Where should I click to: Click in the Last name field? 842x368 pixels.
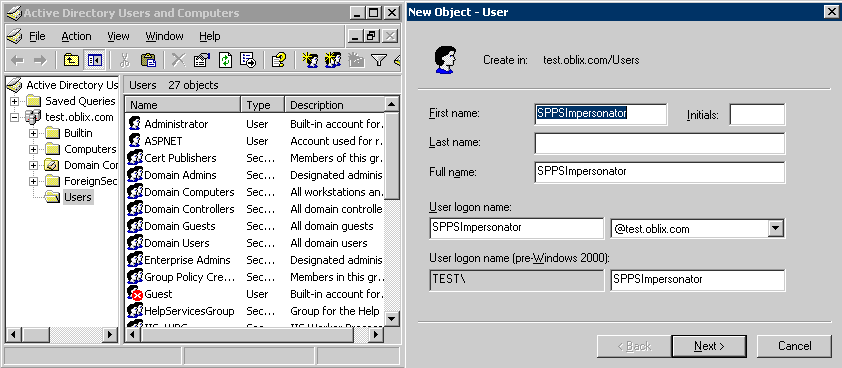click(660, 143)
